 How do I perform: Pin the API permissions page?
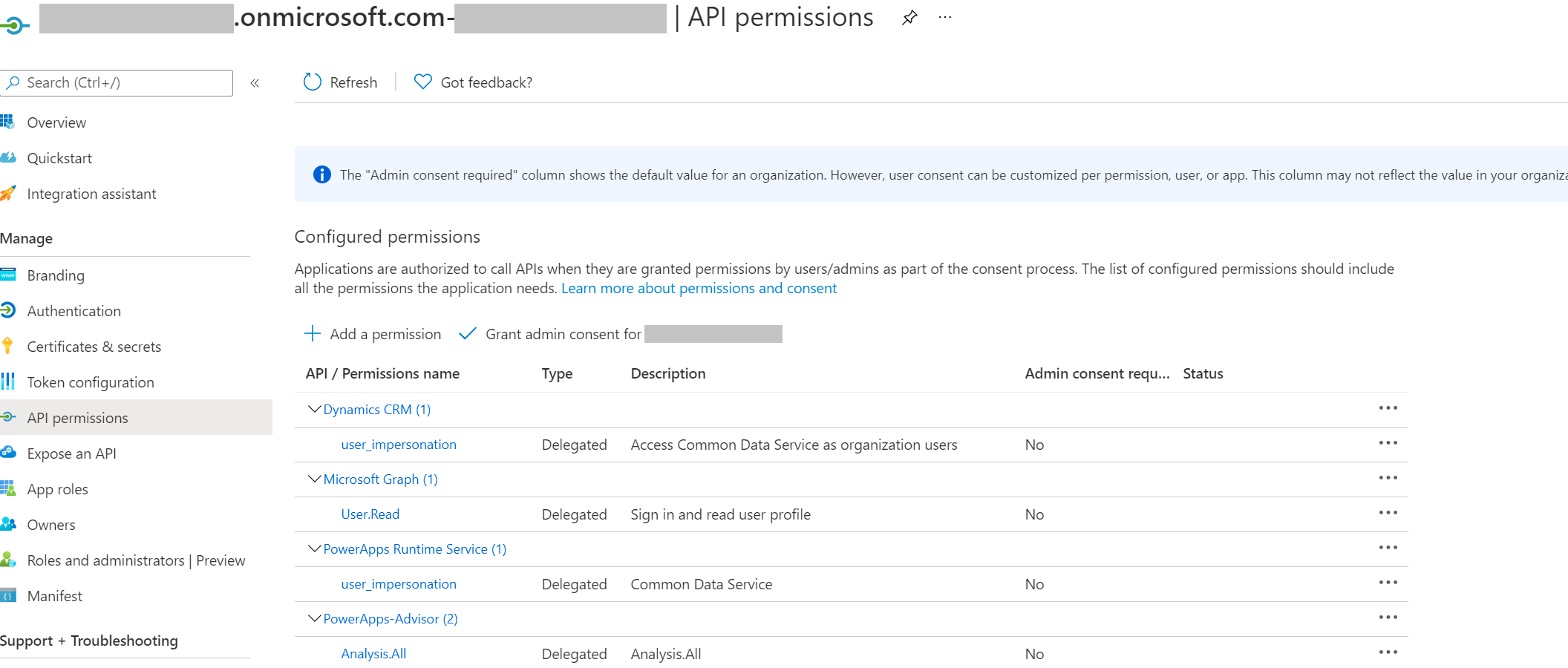(x=909, y=17)
